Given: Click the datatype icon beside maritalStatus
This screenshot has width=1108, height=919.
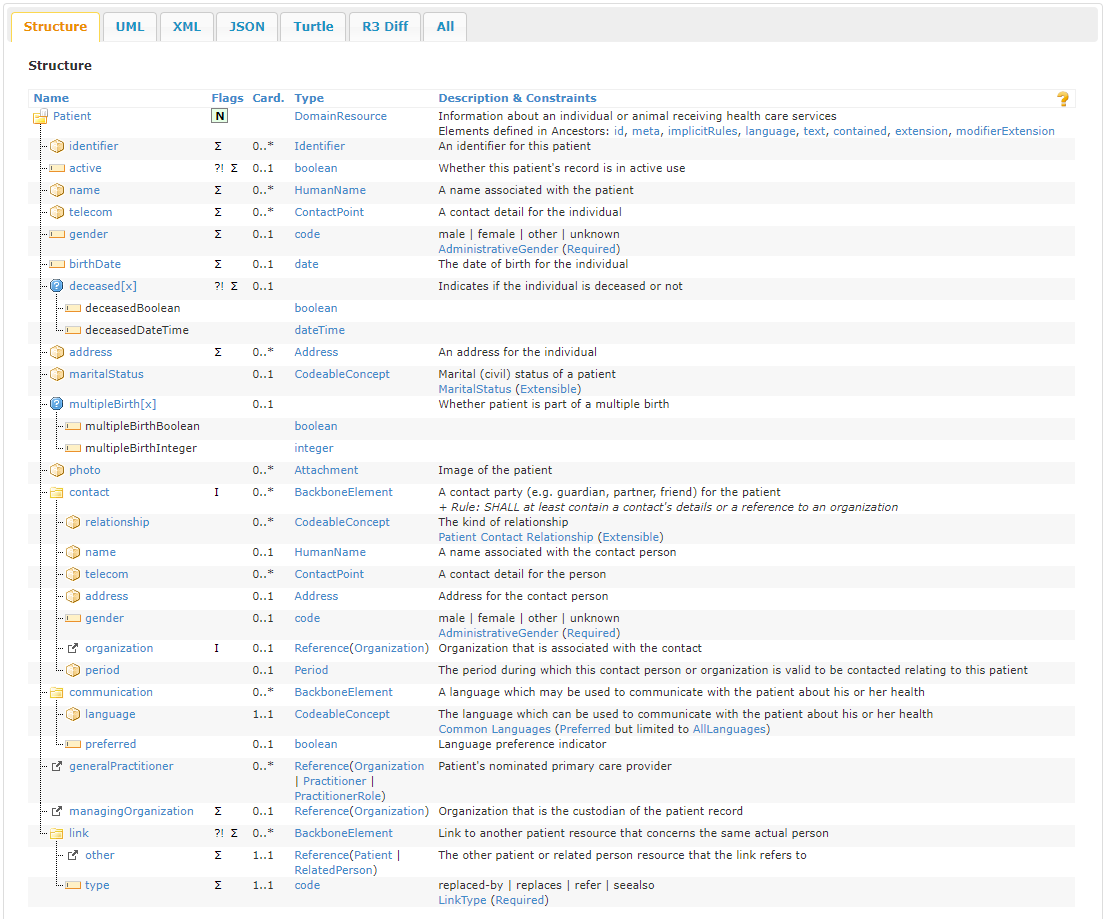Looking at the screenshot, I should pos(57,374).
